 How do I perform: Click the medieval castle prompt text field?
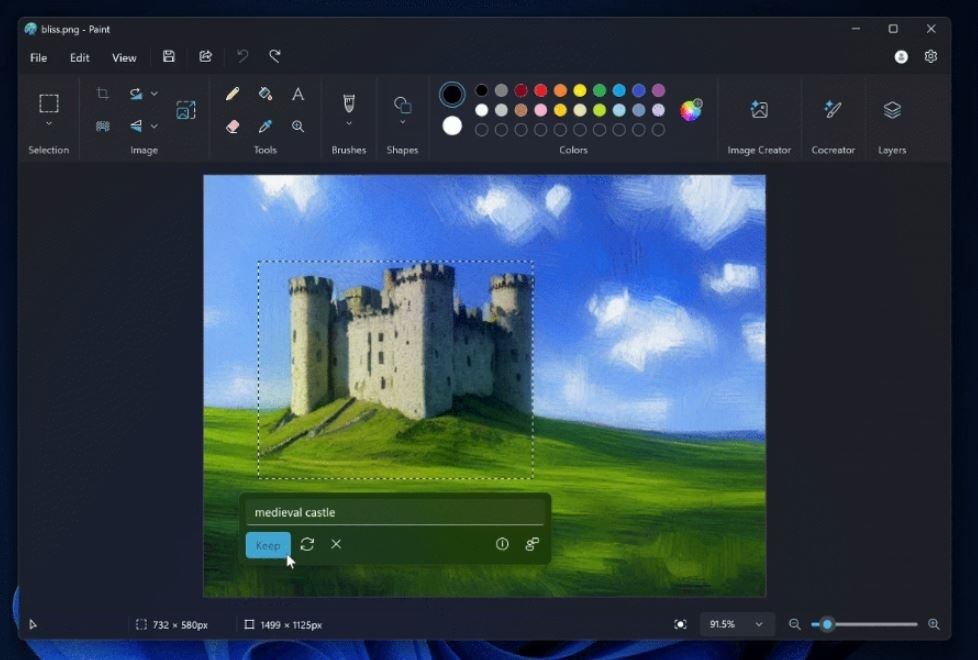point(395,512)
